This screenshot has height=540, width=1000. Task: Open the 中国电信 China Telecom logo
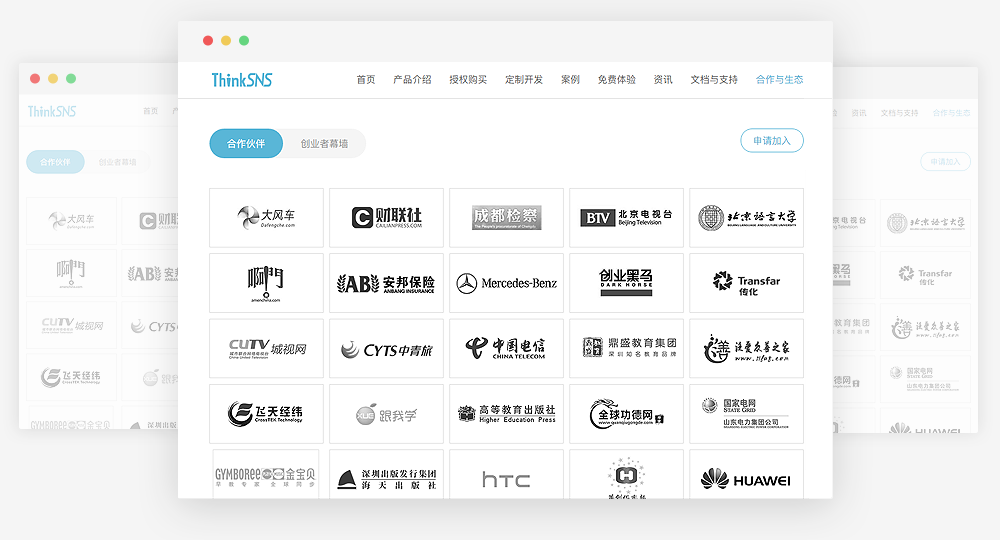tap(506, 348)
